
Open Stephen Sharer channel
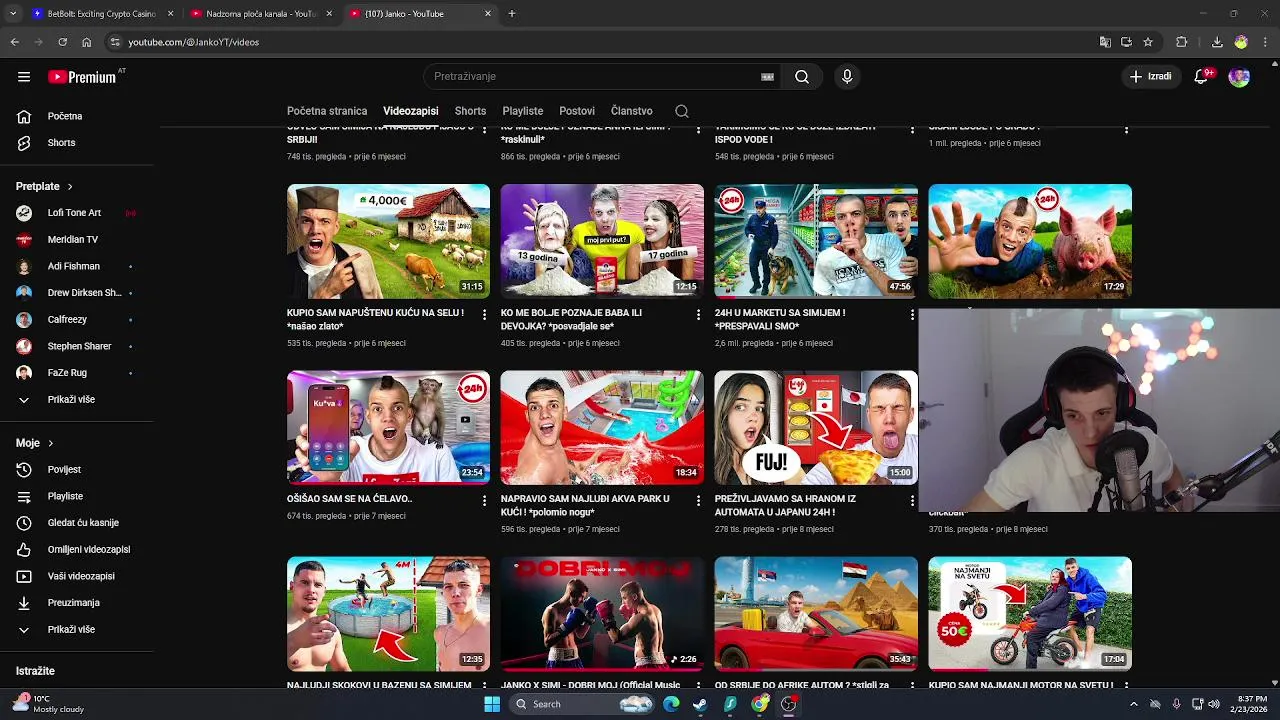[x=78, y=346]
